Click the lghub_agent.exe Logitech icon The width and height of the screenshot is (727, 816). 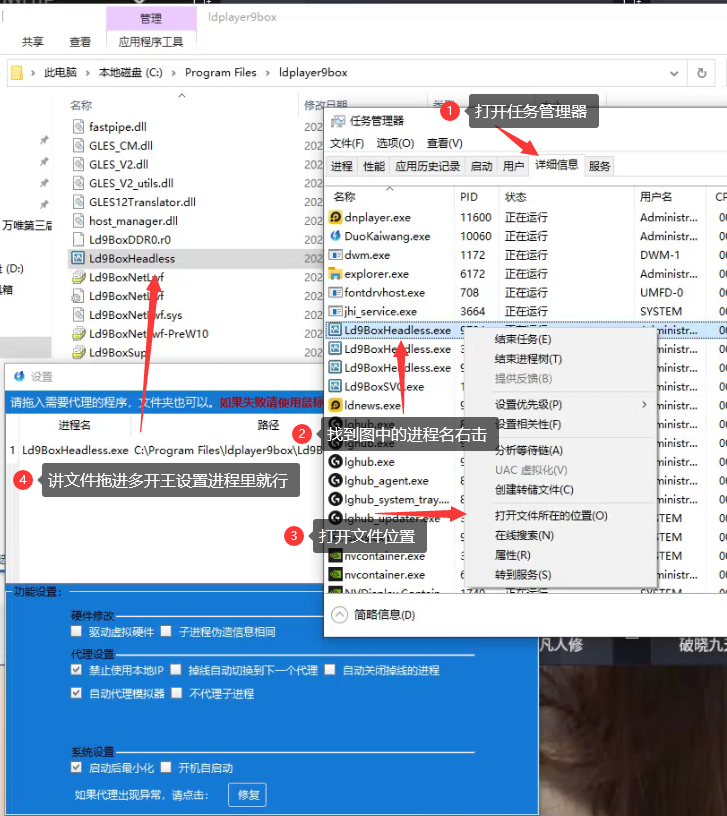336,480
